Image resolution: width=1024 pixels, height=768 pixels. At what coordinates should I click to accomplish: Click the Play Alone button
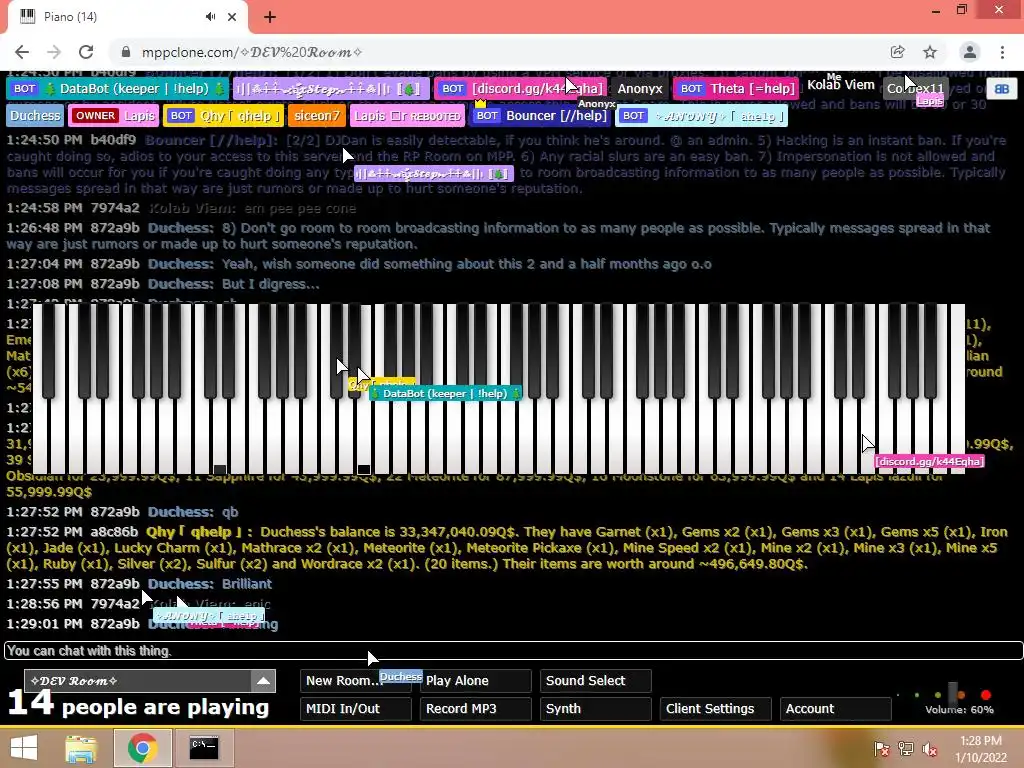tap(476, 680)
